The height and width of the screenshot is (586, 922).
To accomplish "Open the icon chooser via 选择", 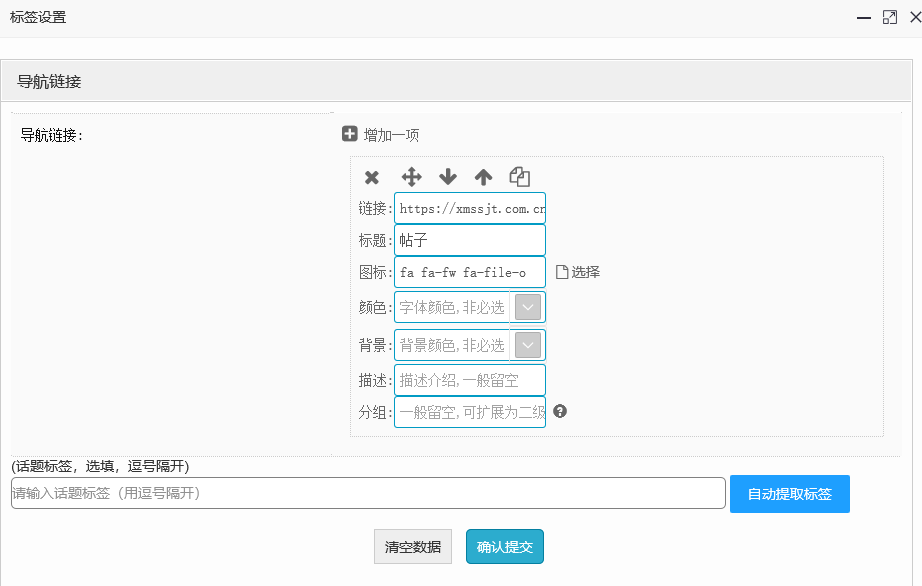I will [x=578, y=272].
